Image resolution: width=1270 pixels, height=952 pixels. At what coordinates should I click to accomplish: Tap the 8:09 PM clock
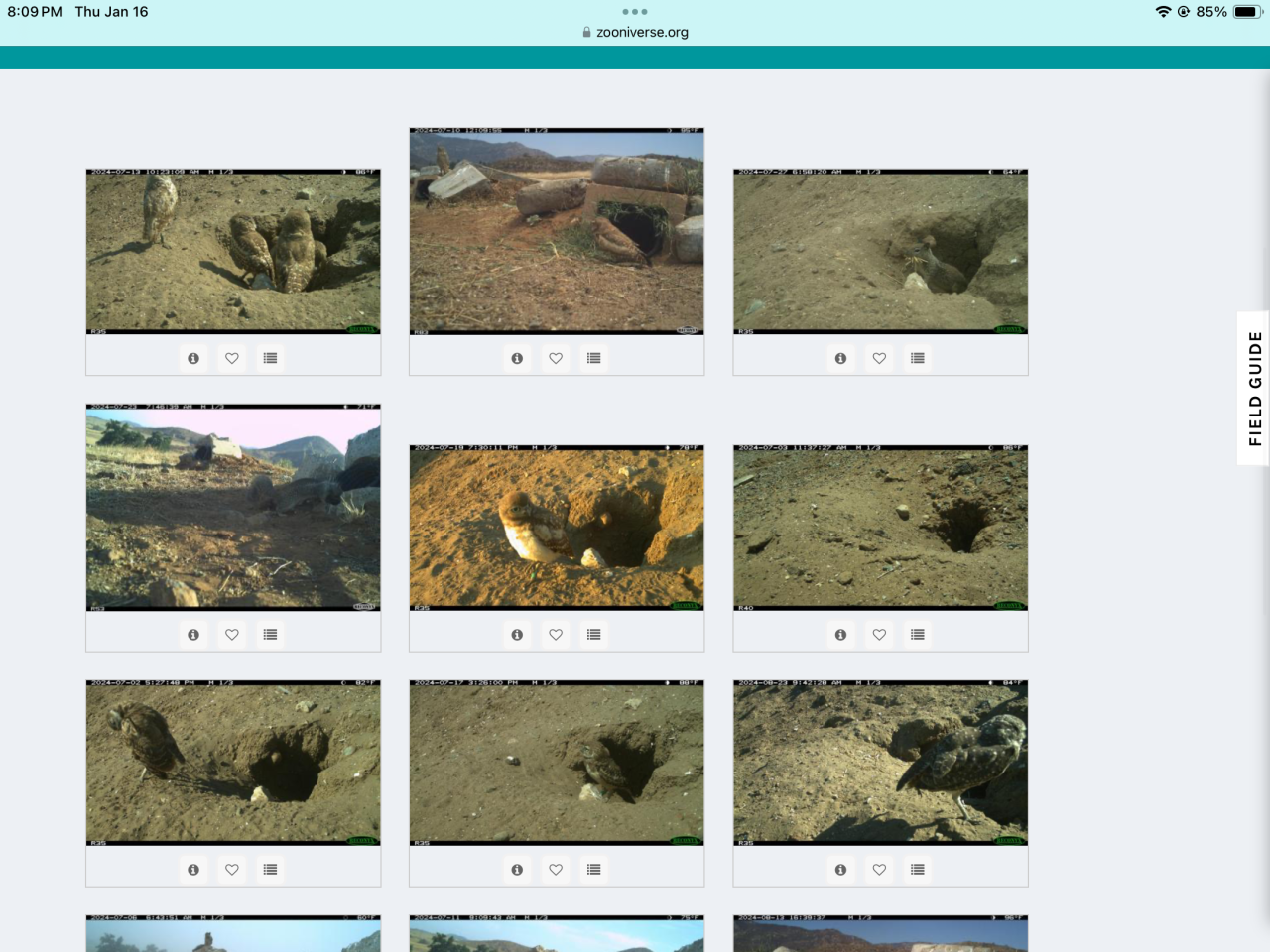pos(35,12)
